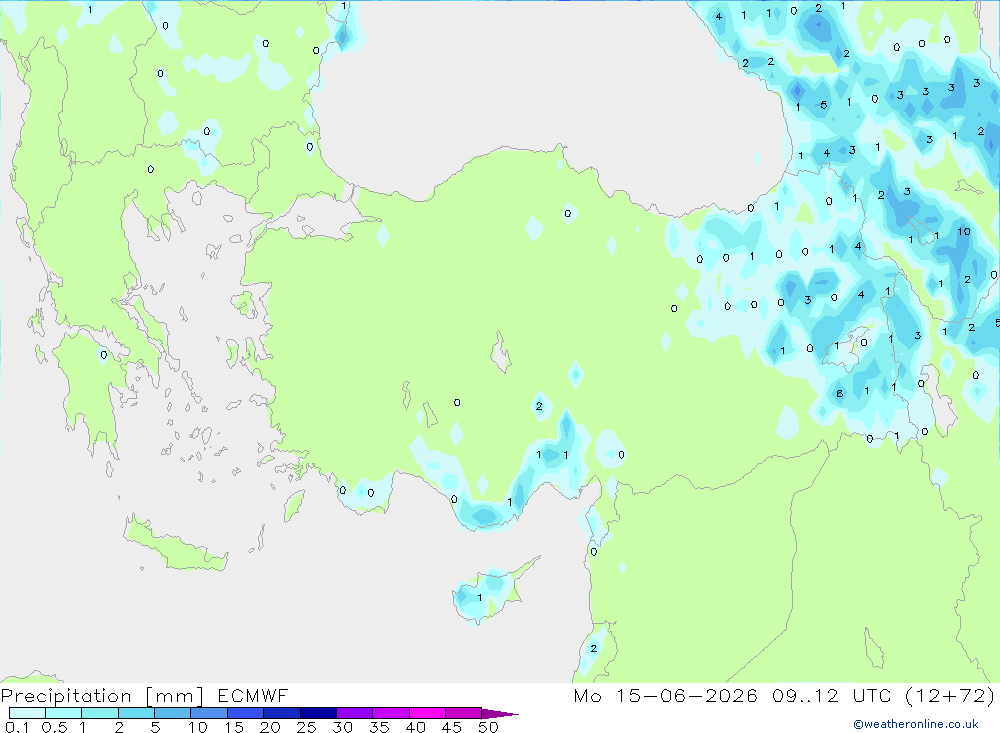The width and height of the screenshot is (1000, 733).
Task: Select the 5–10 mm legend color box
Action: (173, 713)
